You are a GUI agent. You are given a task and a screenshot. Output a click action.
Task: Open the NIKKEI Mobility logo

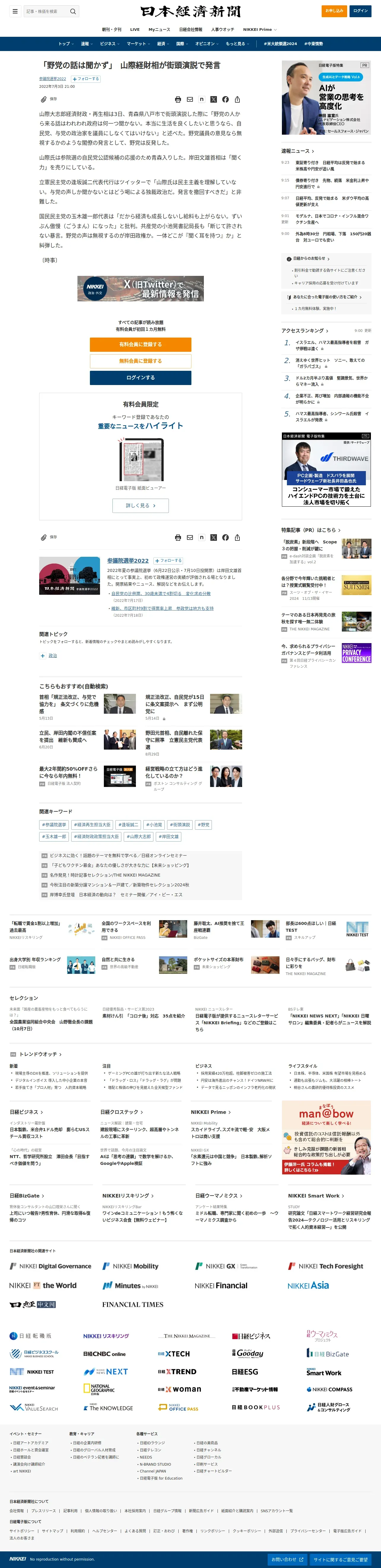coord(130,1266)
